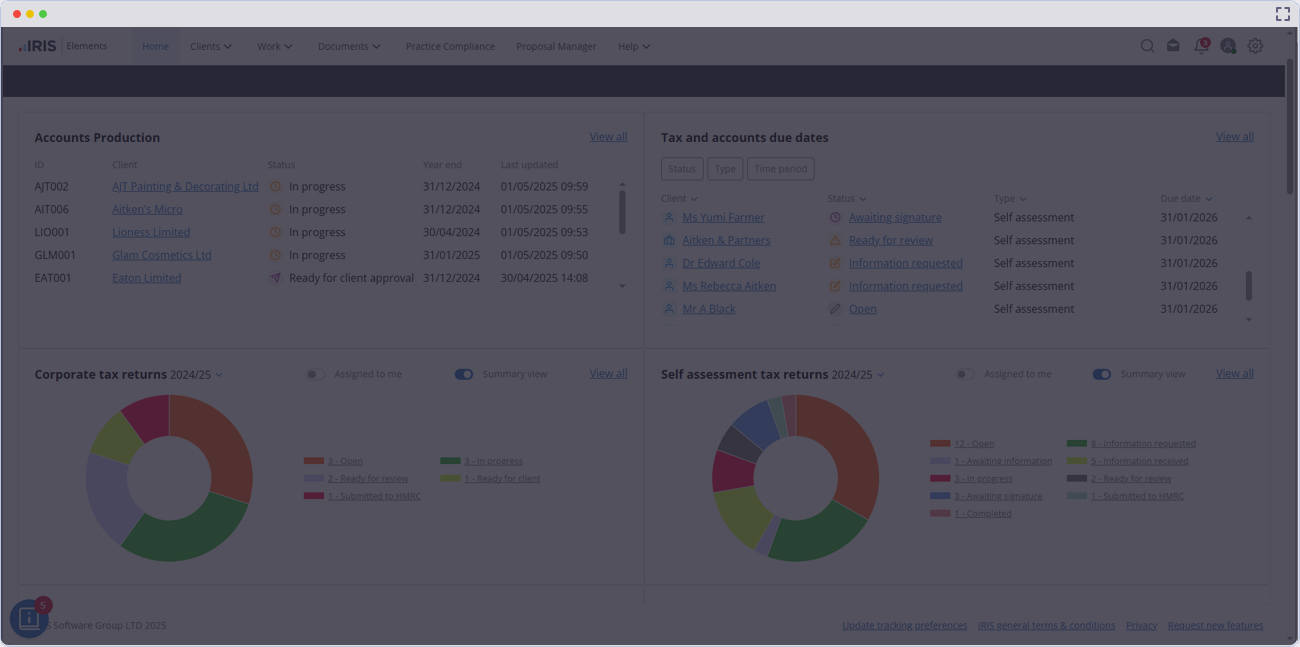Screen dimensions: 1300x647
Task: Open the Practice Compliance menu item
Action: (x=450, y=46)
